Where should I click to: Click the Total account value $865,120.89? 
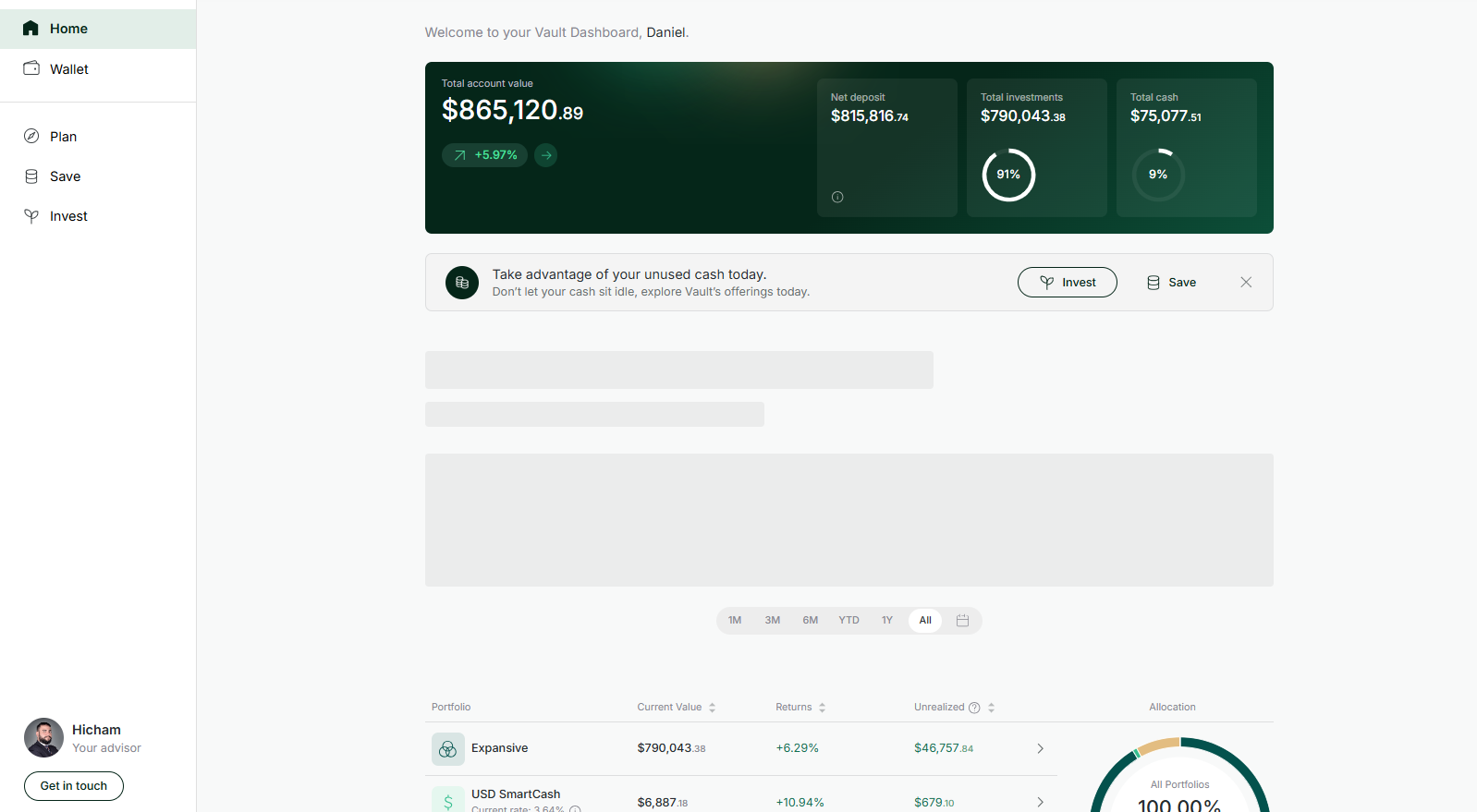point(513,110)
